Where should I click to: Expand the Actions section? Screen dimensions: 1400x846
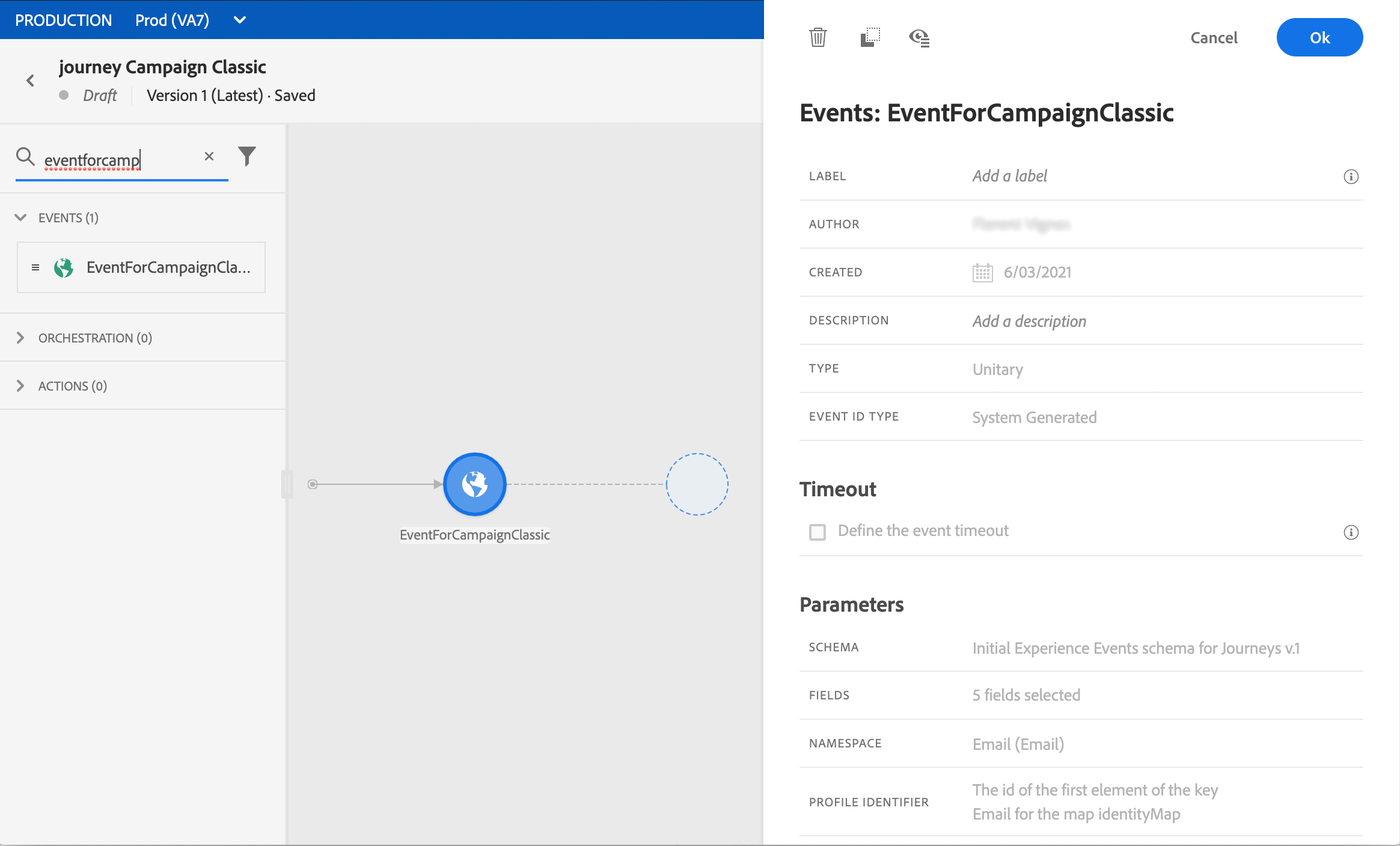click(x=21, y=386)
